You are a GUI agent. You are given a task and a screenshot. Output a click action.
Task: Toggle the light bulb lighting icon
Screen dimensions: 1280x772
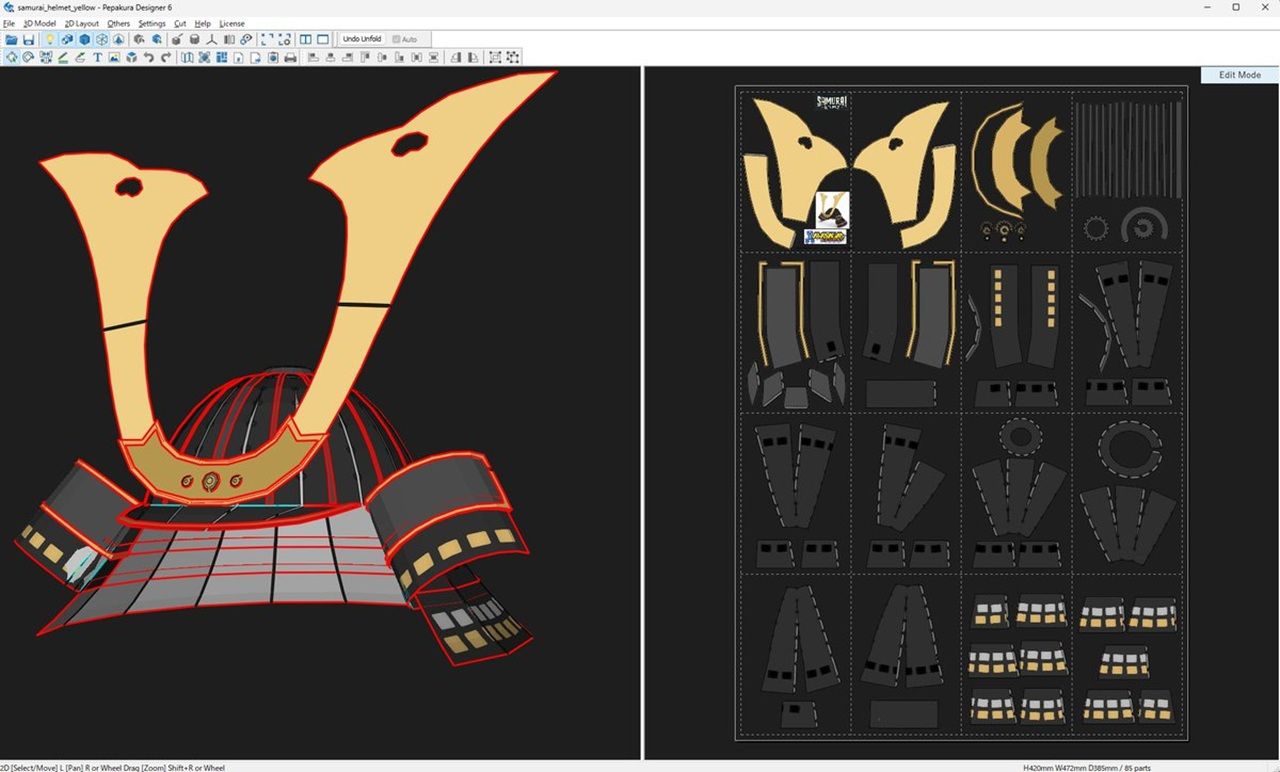pos(49,40)
